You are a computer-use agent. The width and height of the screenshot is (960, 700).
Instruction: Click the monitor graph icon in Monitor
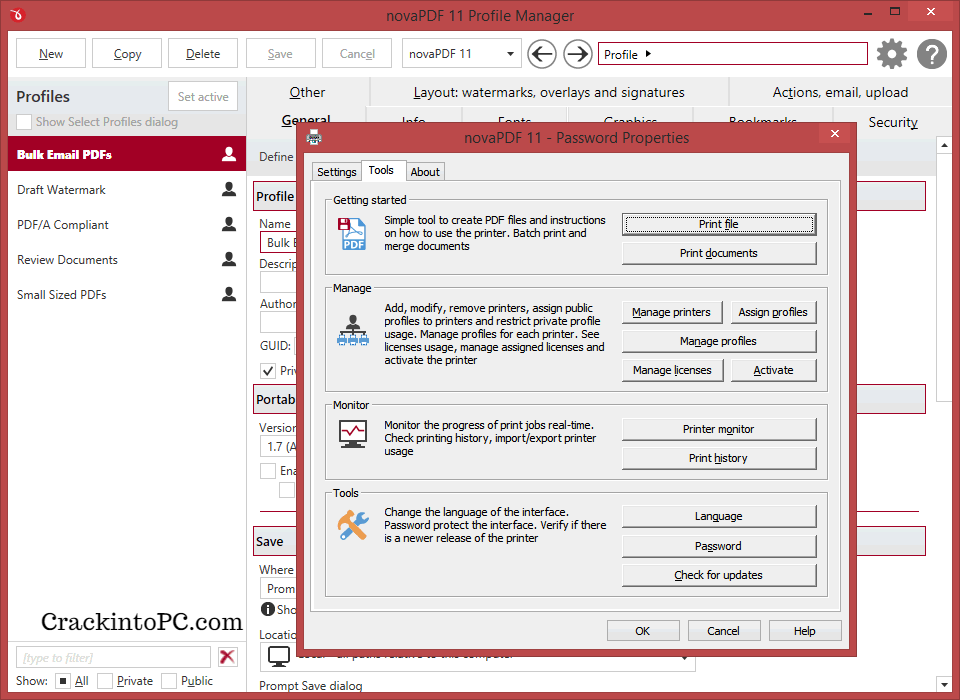353,434
